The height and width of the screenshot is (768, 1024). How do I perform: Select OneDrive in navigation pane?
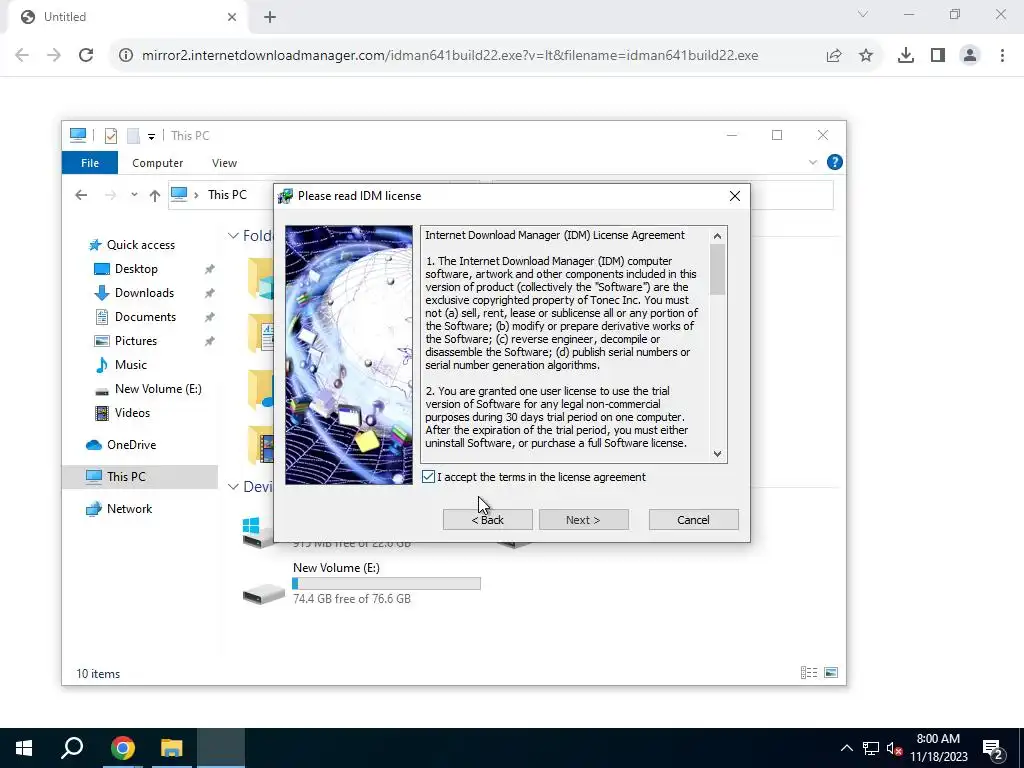[x=131, y=445]
